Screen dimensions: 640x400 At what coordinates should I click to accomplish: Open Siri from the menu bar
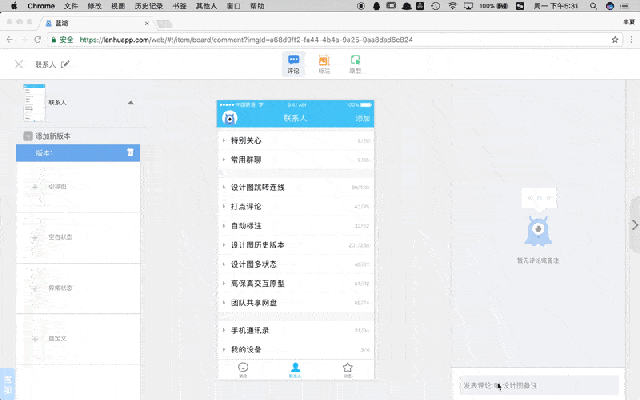tap(610, 6)
